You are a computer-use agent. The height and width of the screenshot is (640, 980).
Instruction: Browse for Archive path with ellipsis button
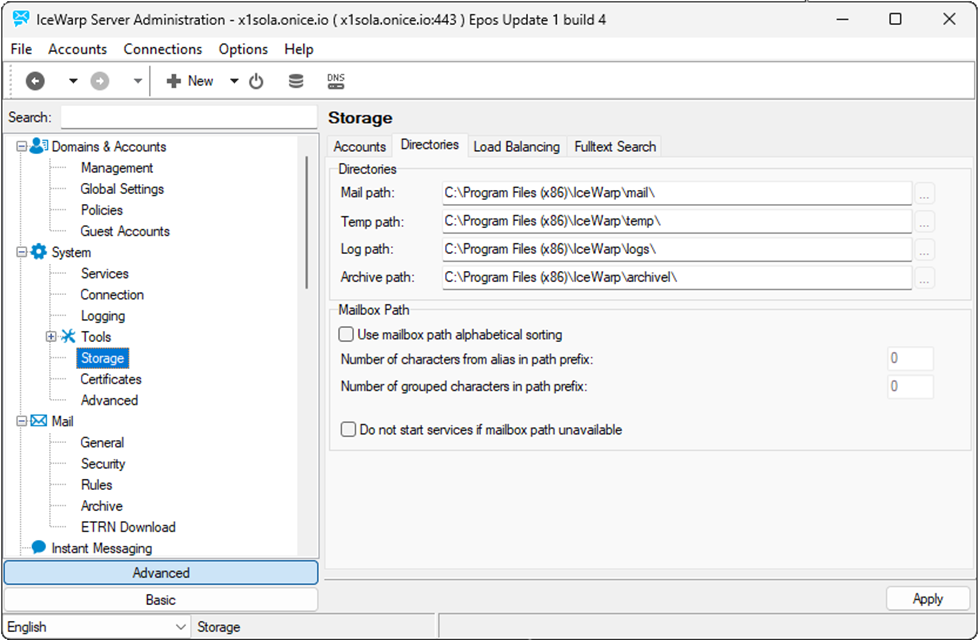pos(924,278)
